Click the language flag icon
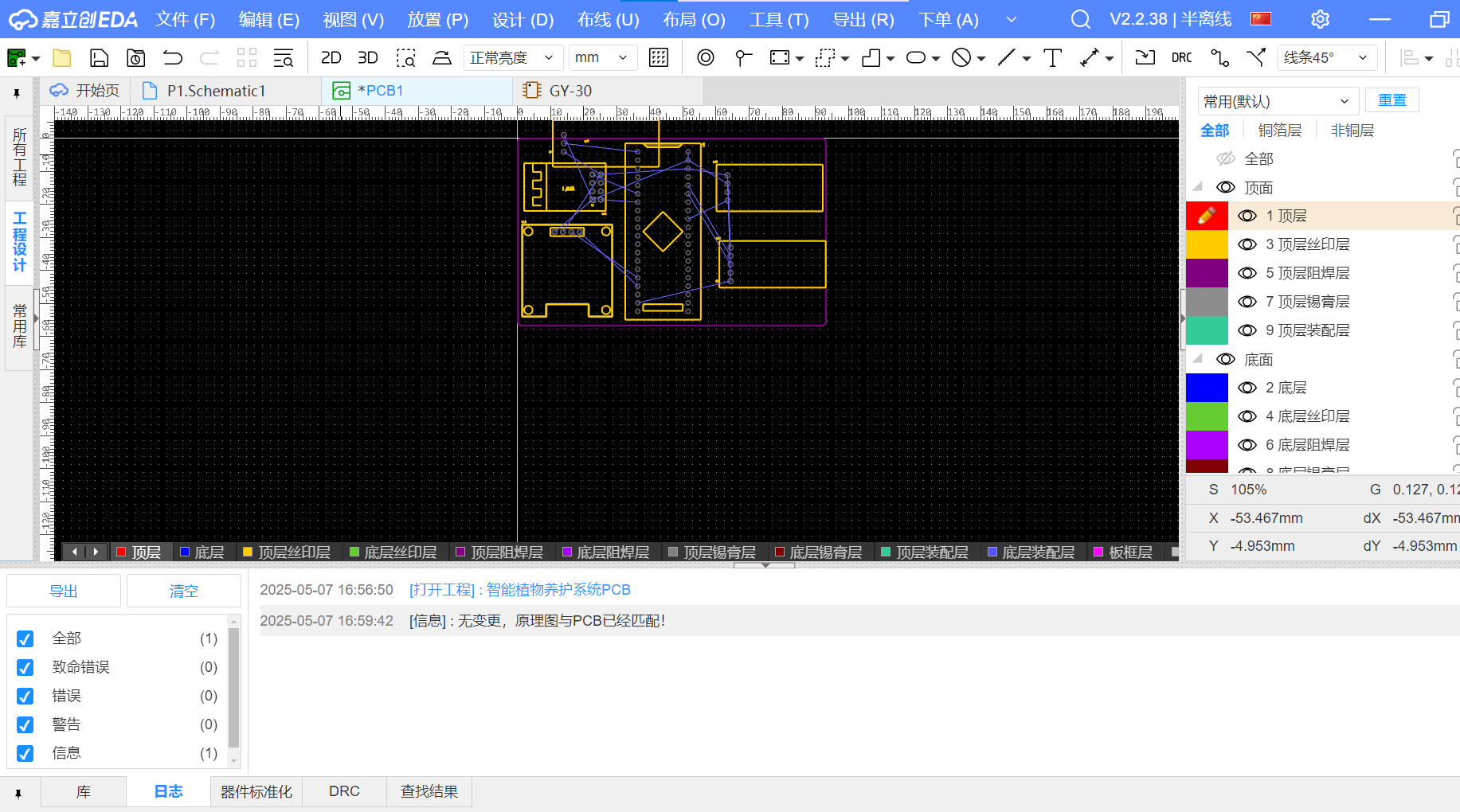Viewport: 1460px width, 812px height. coord(1261,19)
